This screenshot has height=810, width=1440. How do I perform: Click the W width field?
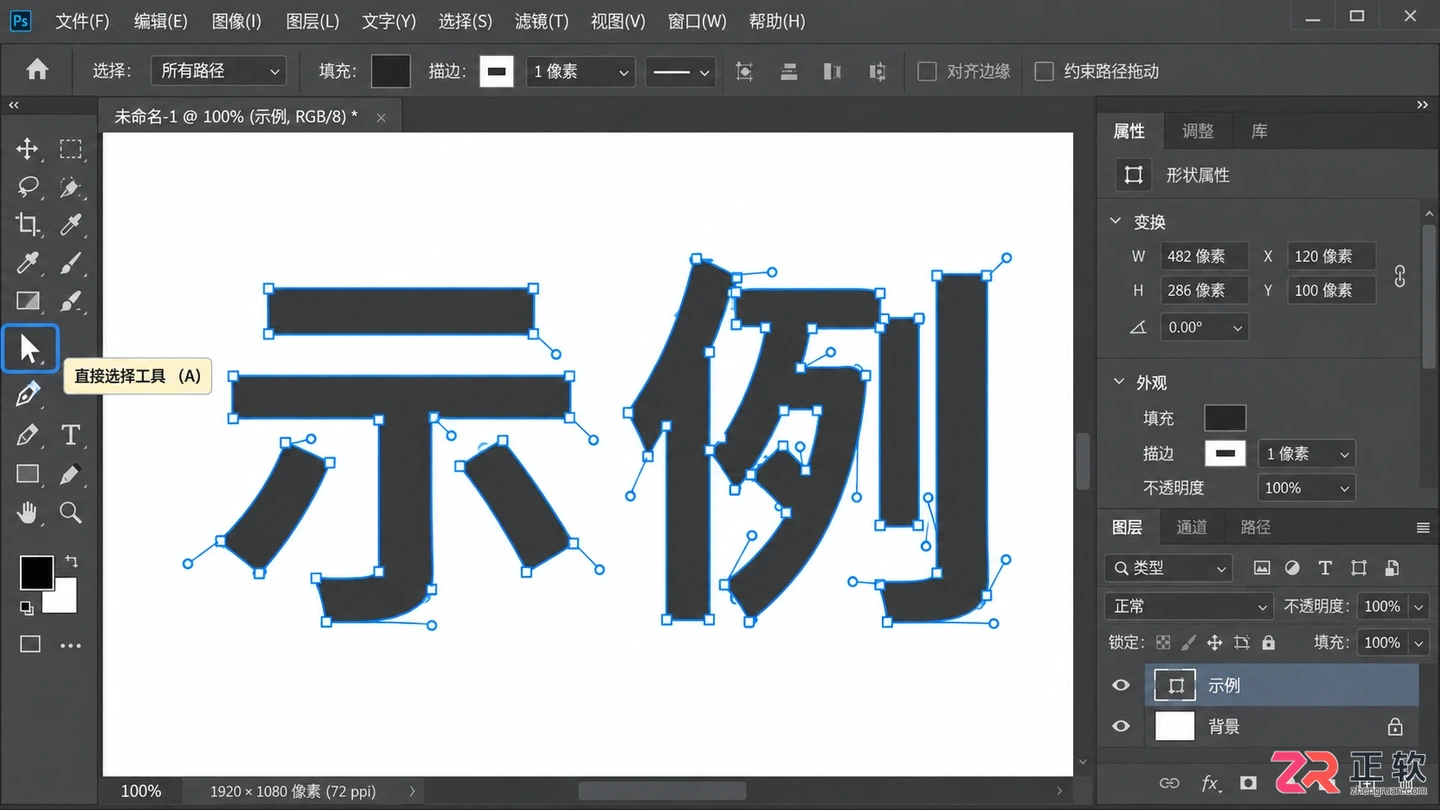click(1204, 256)
